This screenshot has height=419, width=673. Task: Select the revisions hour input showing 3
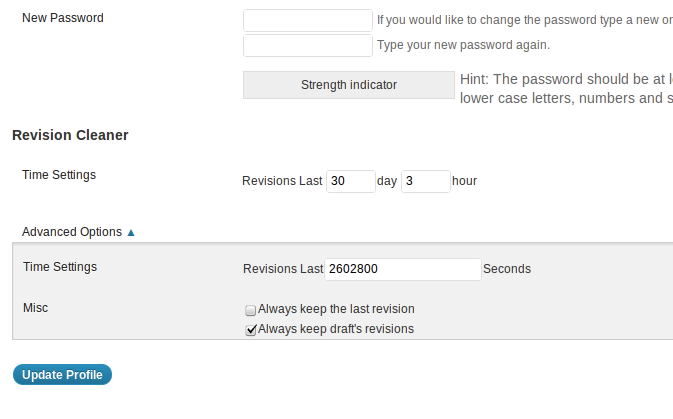[x=425, y=181]
